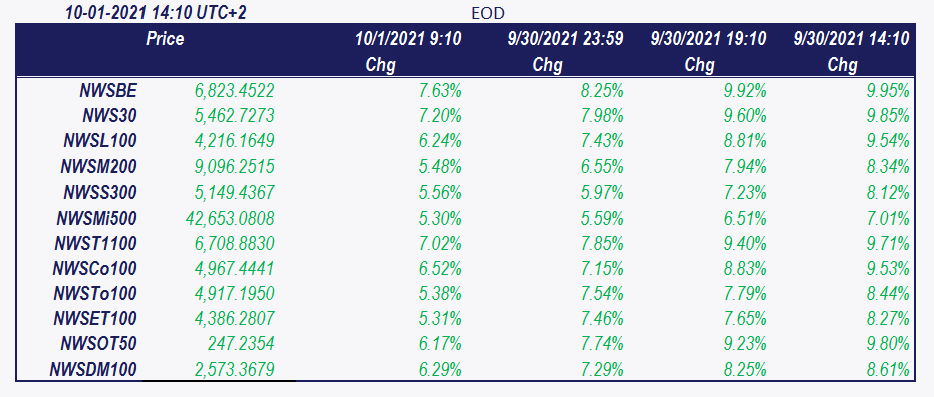Click the EOD label above the table
This screenshot has width=934, height=397.
coord(488,14)
